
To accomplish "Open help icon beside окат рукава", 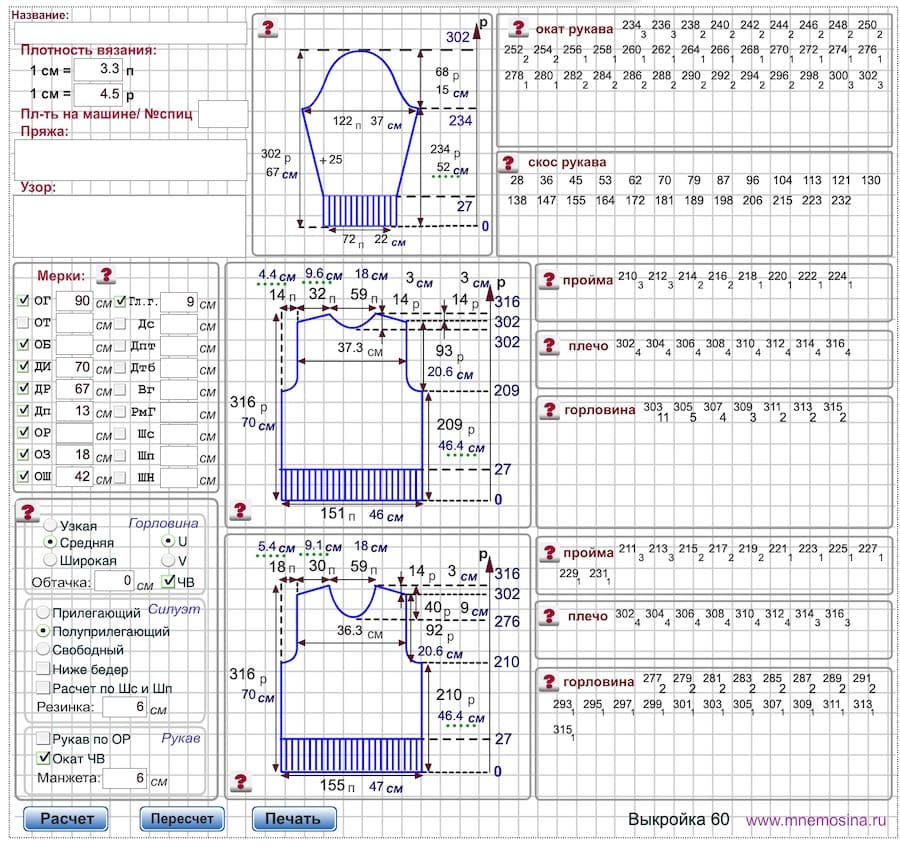I will [518, 28].
